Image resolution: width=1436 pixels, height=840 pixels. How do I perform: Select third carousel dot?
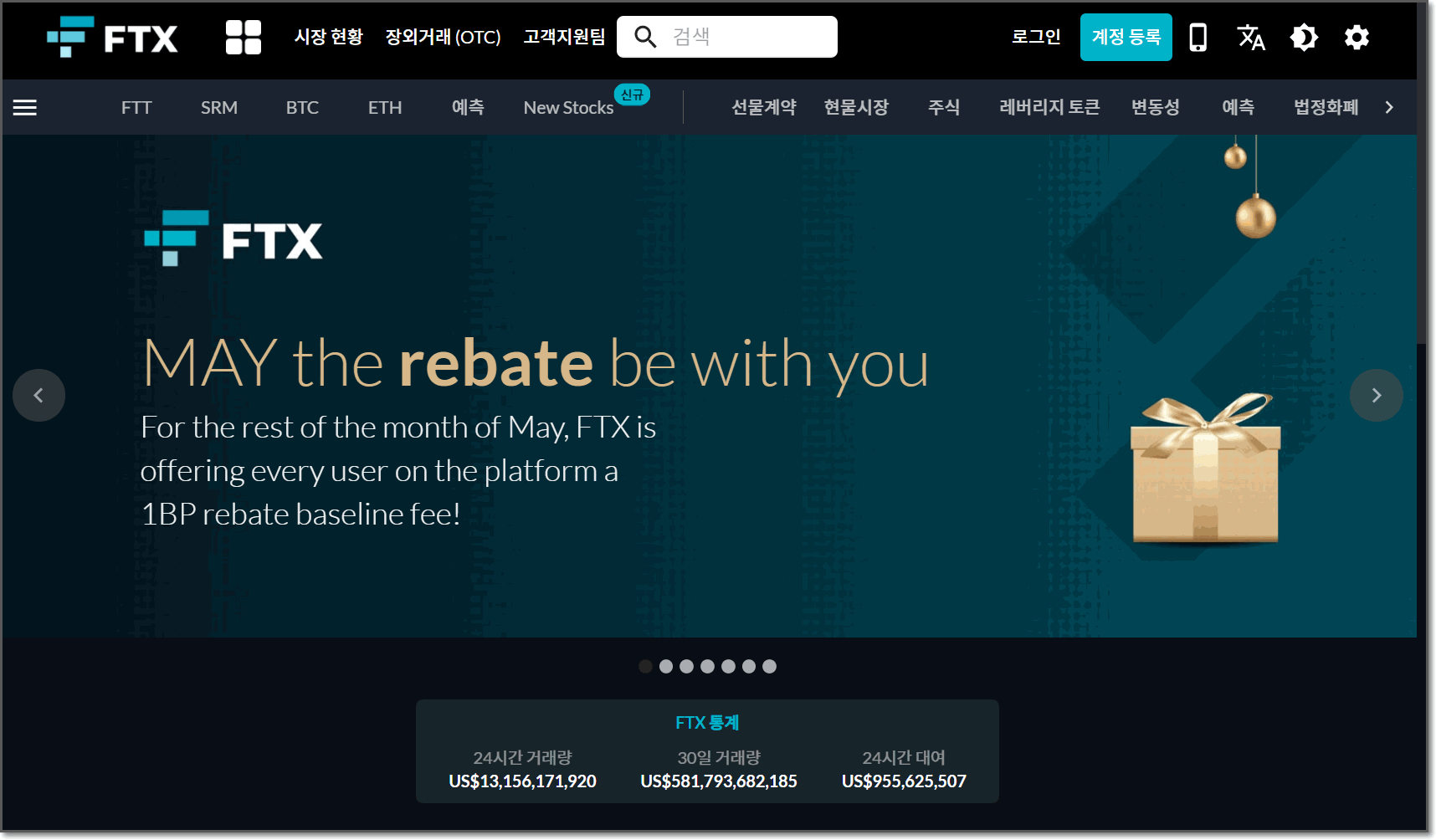(686, 666)
